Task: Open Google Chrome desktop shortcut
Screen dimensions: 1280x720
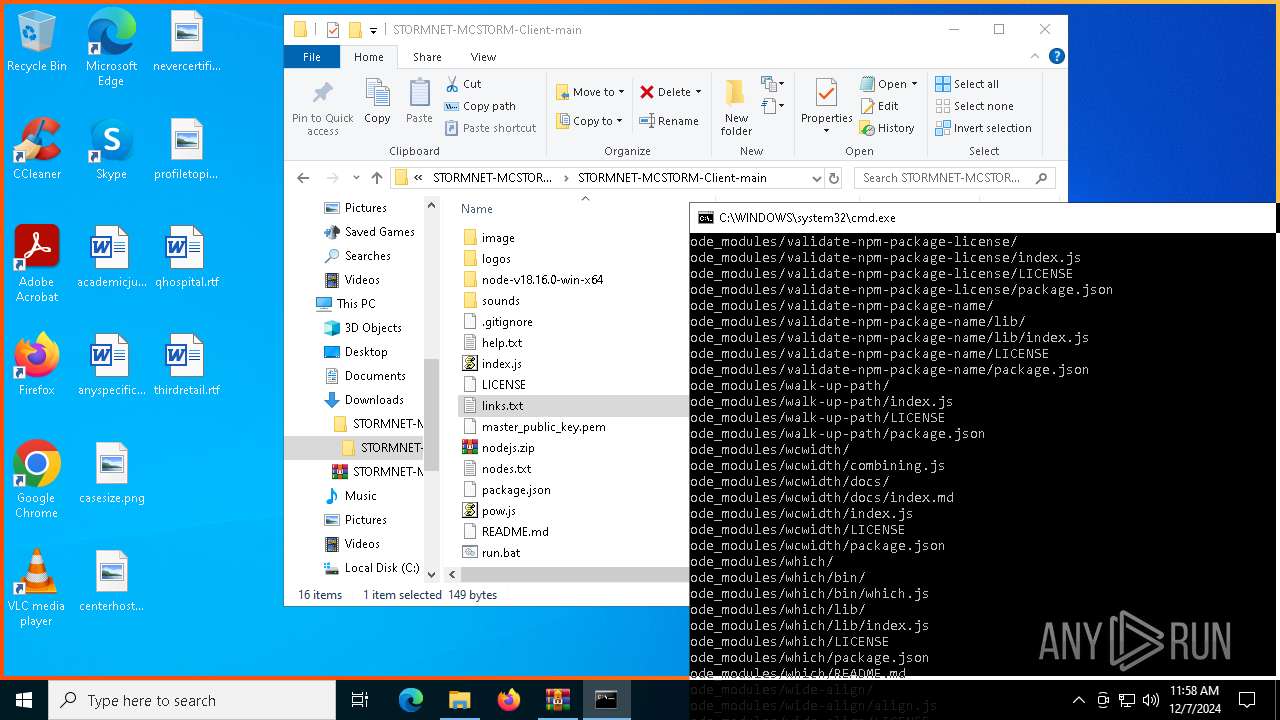Action: click(x=37, y=480)
